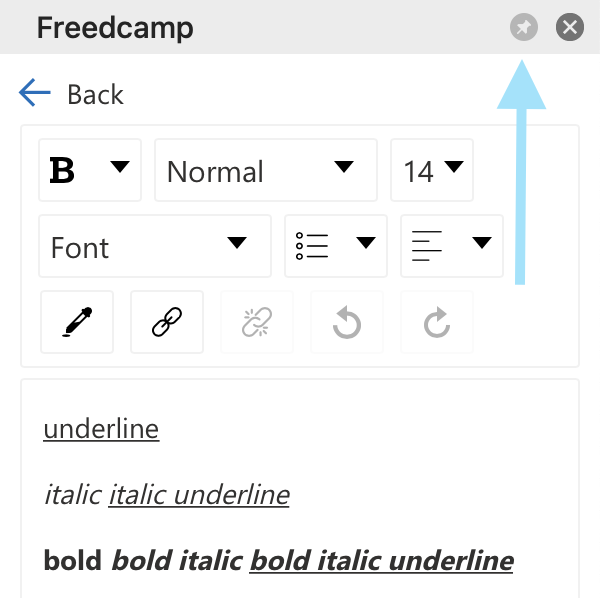Close the Freedcamp panel

[569, 27]
